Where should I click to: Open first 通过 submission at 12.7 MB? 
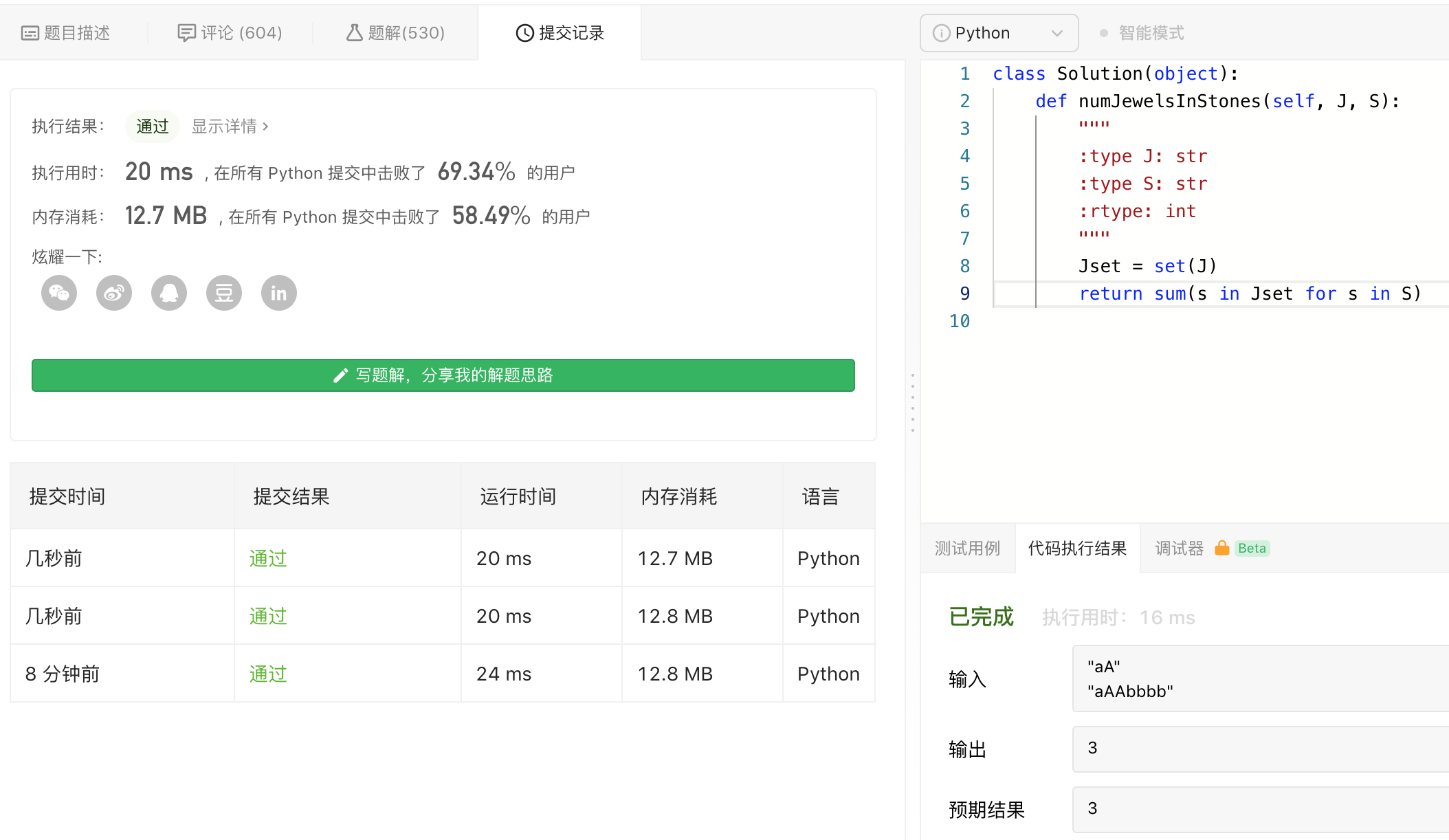[268, 558]
